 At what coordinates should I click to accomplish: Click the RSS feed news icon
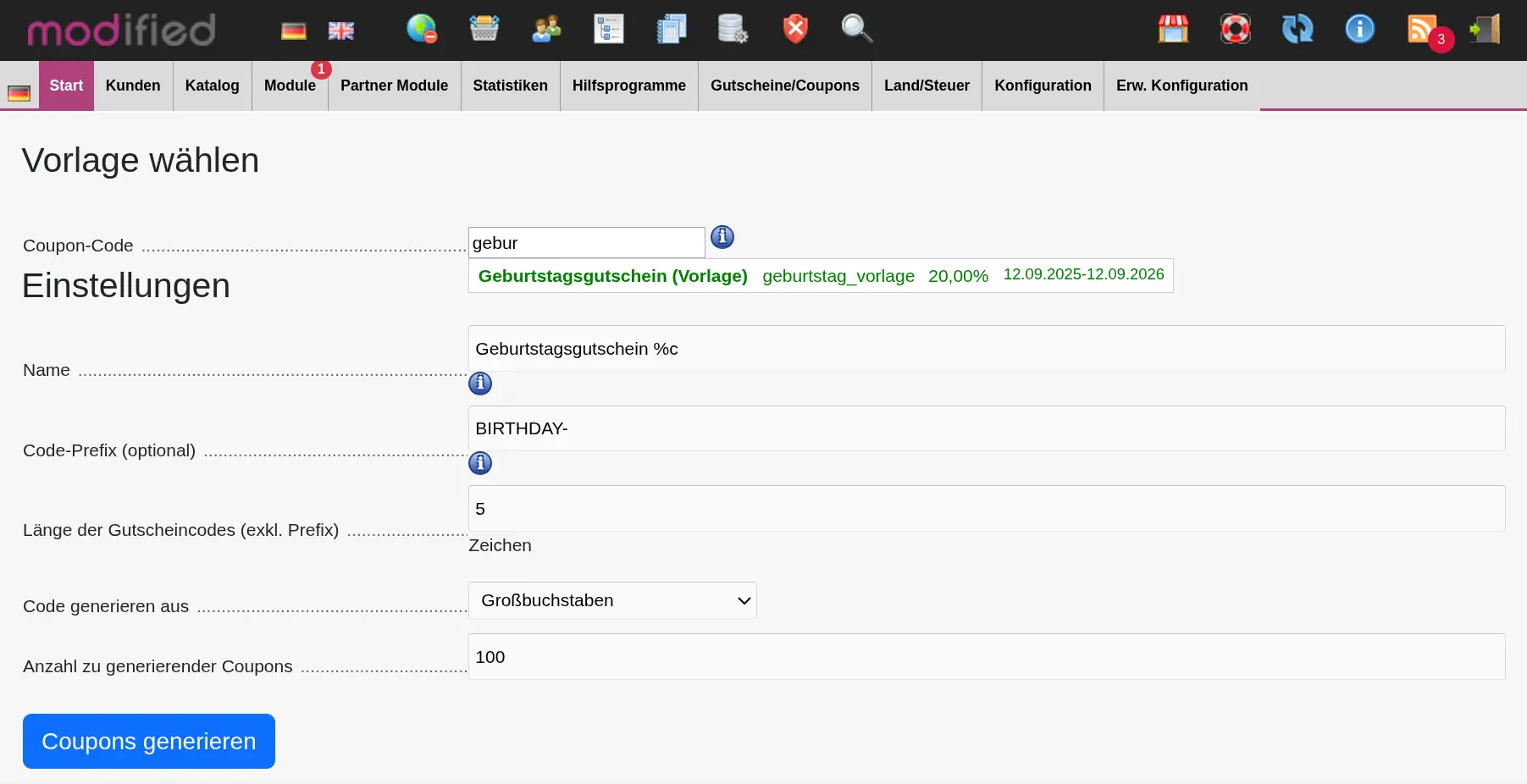pyautogui.click(x=1422, y=29)
